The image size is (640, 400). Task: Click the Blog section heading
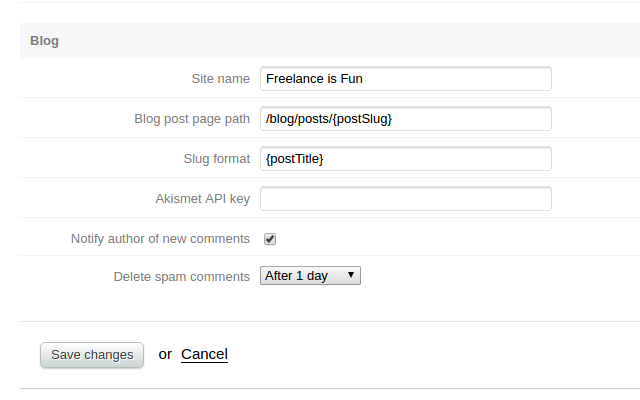[44, 41]
